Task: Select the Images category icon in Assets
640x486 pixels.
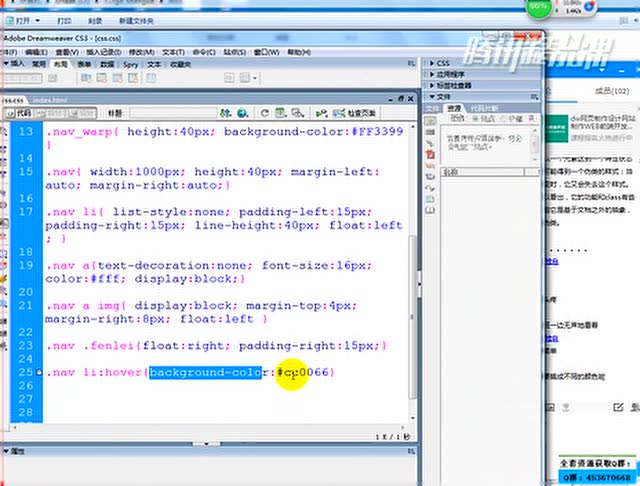Action: [431, 121]
